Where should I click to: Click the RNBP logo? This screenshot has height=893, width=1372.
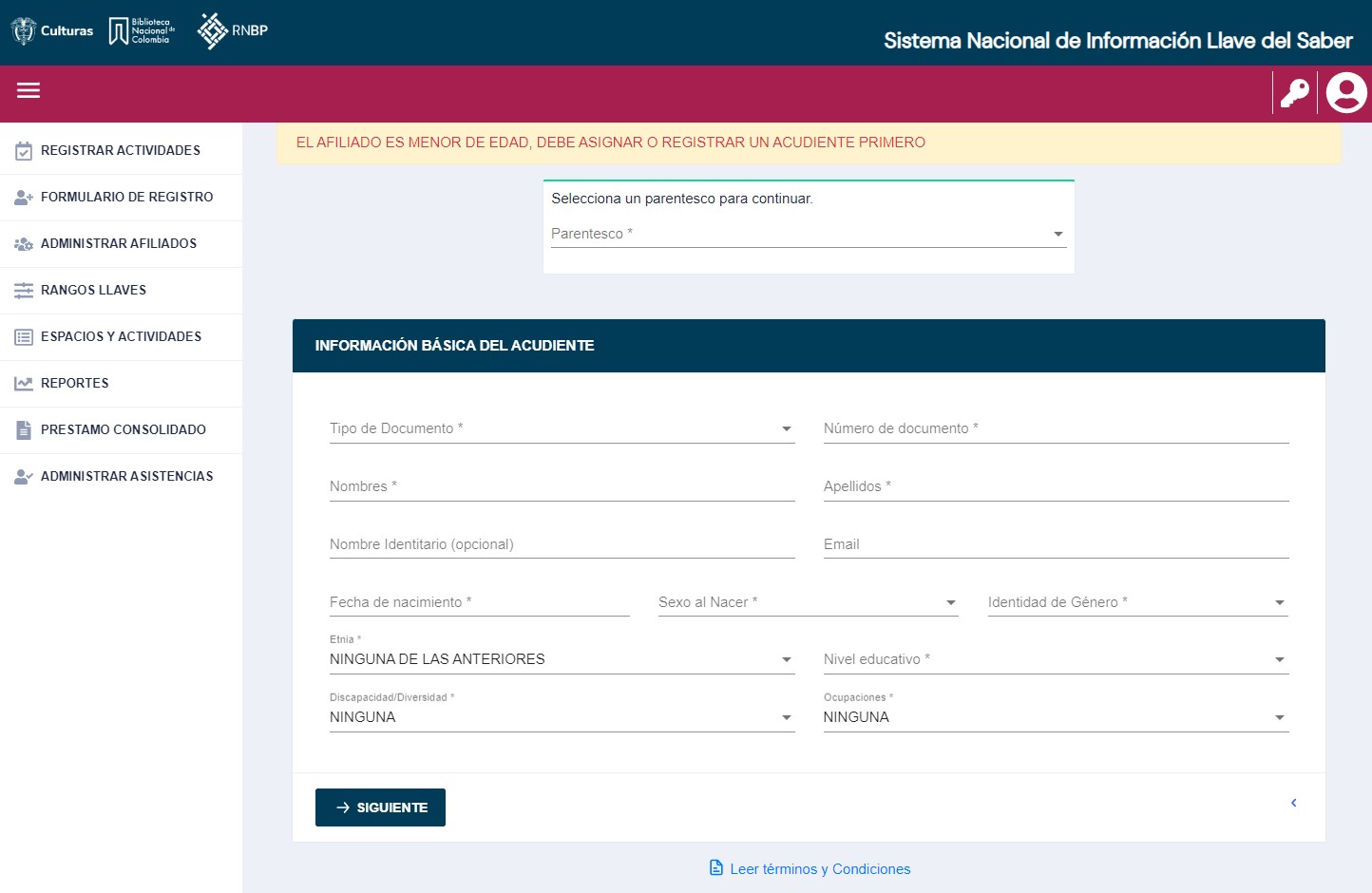(x=233, y=30)
